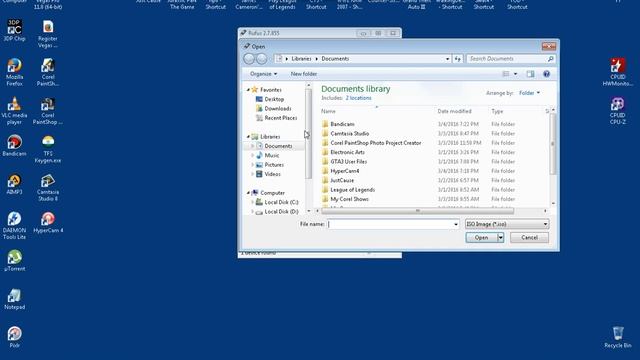This screenshot has height=360, width=640.
Task: Select the DAEMON Tools Lite desktop icon
Action: pos(14,225)
